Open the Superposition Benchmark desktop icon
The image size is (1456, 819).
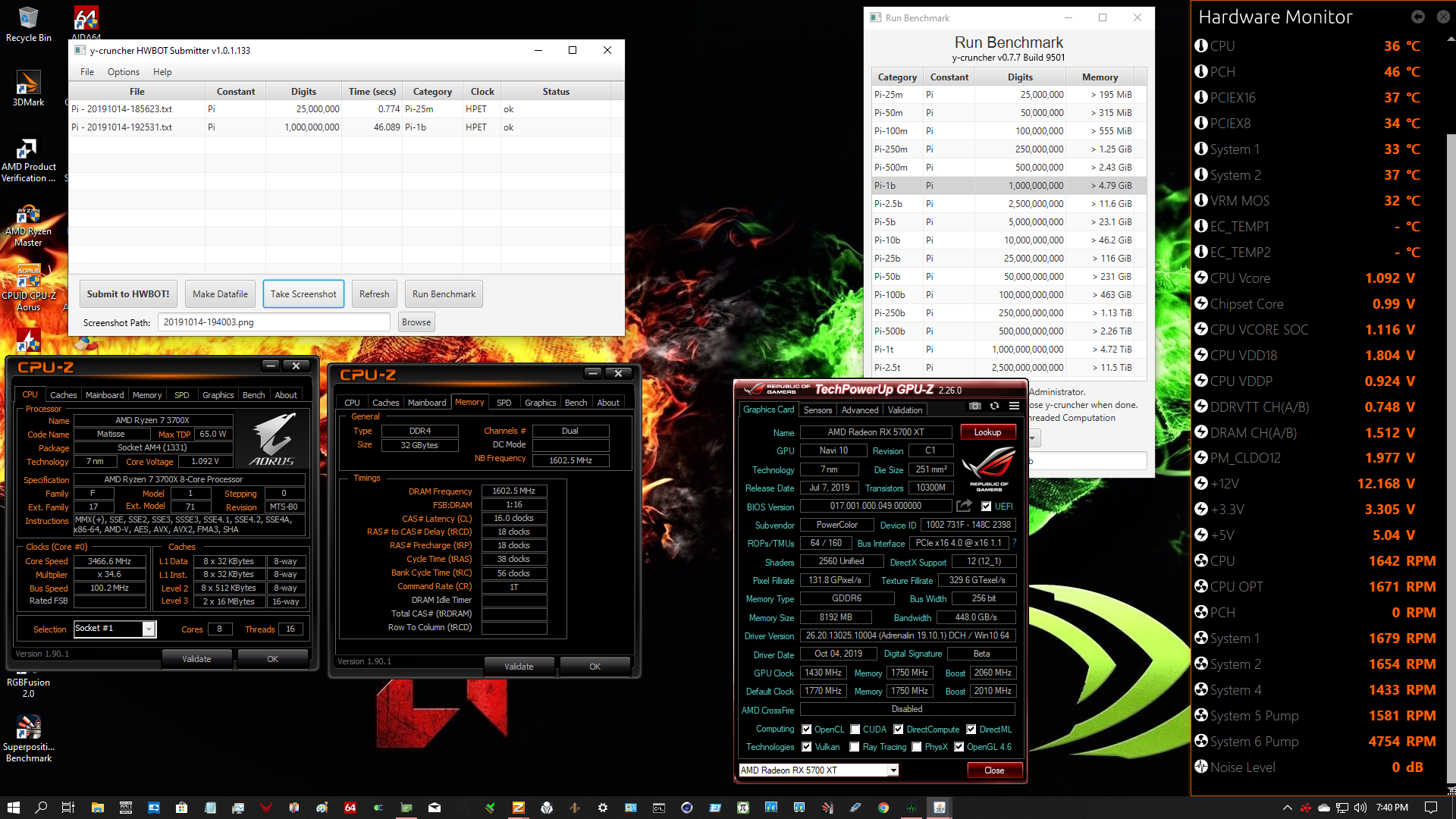[x=29, y=738]
